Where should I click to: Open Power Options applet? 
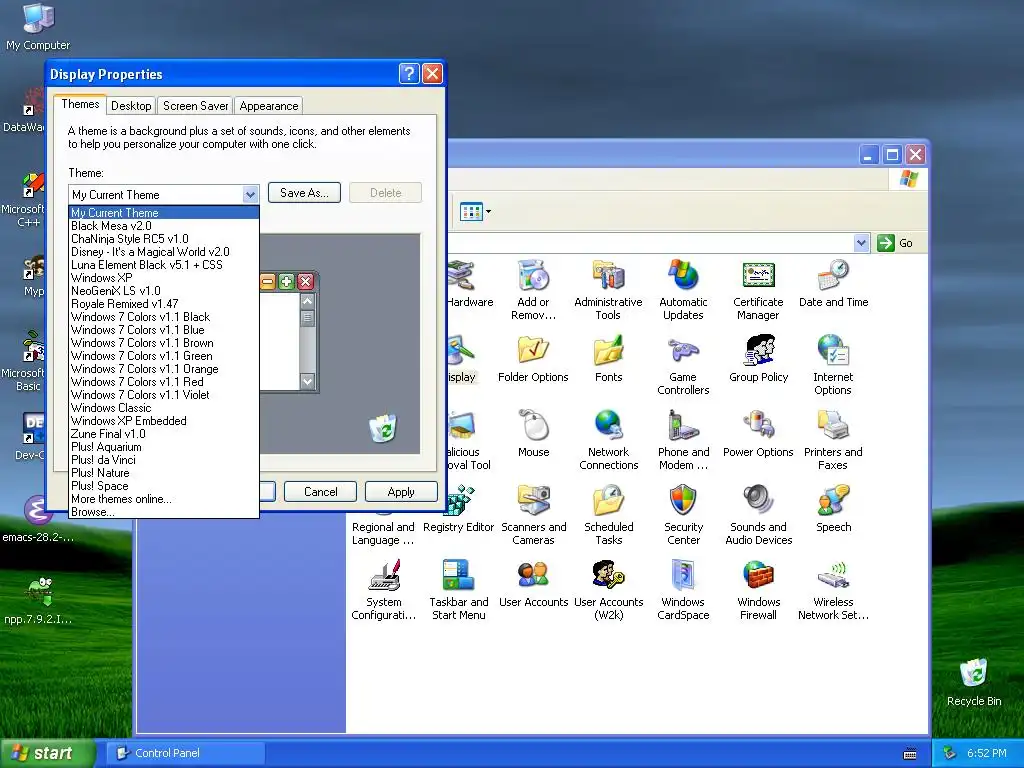coord(758,434)
